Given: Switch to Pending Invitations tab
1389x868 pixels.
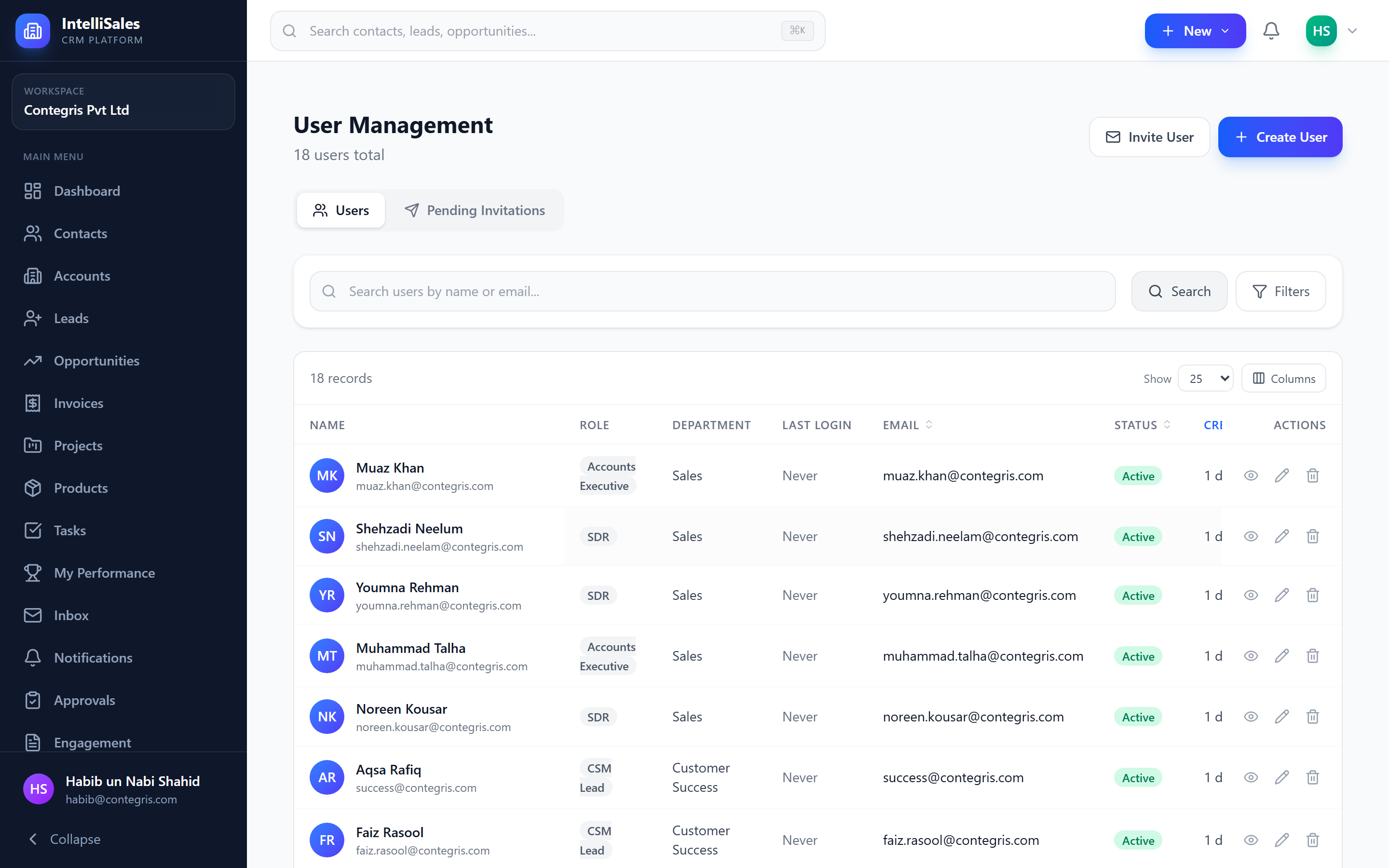Looking at the screenshot, I should click(x=475, y=210).
